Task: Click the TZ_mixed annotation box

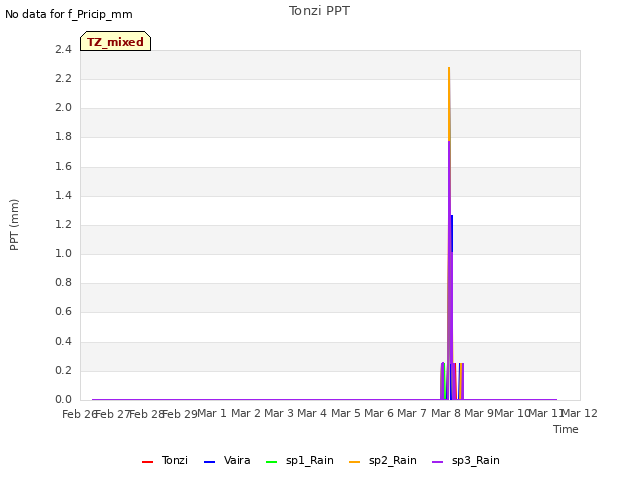Action: coord(116,41)
